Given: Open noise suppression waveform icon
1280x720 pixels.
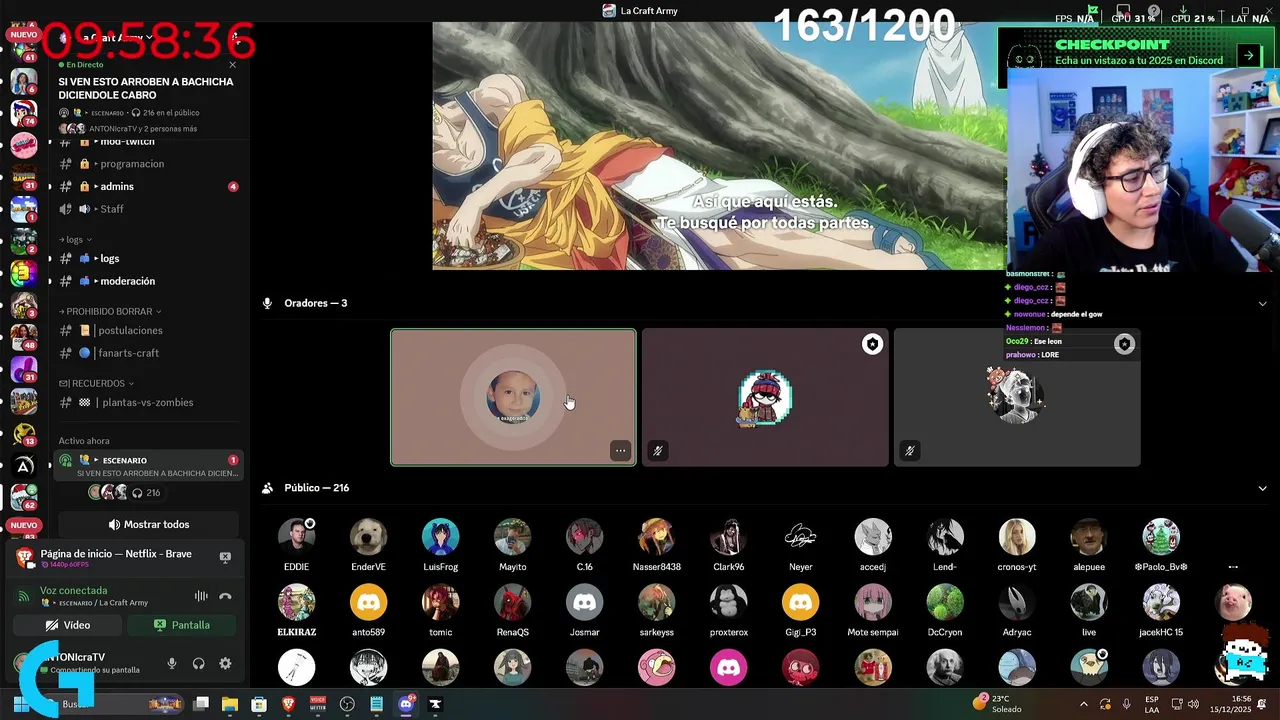Looking at the screenshot, I should (201, 596).
